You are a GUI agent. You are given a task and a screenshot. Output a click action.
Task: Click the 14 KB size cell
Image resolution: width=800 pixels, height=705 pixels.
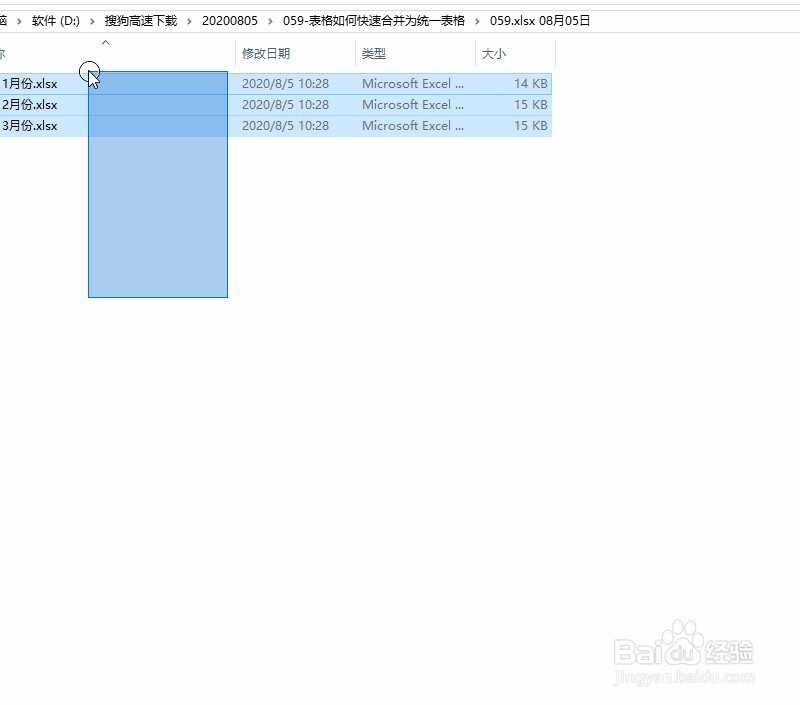(x=531, y=84)
